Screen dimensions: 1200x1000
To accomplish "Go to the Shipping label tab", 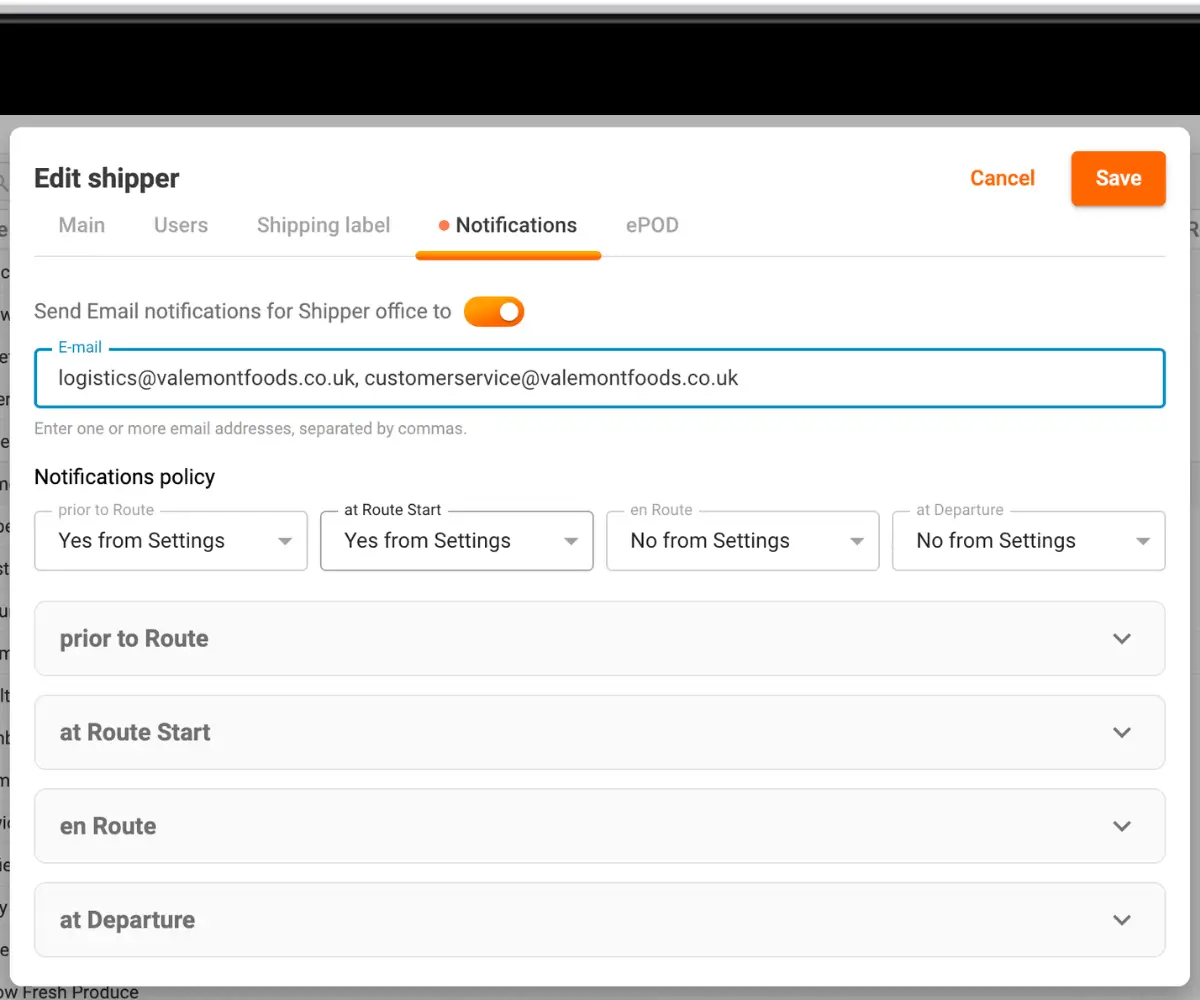I will click(323, 225).
